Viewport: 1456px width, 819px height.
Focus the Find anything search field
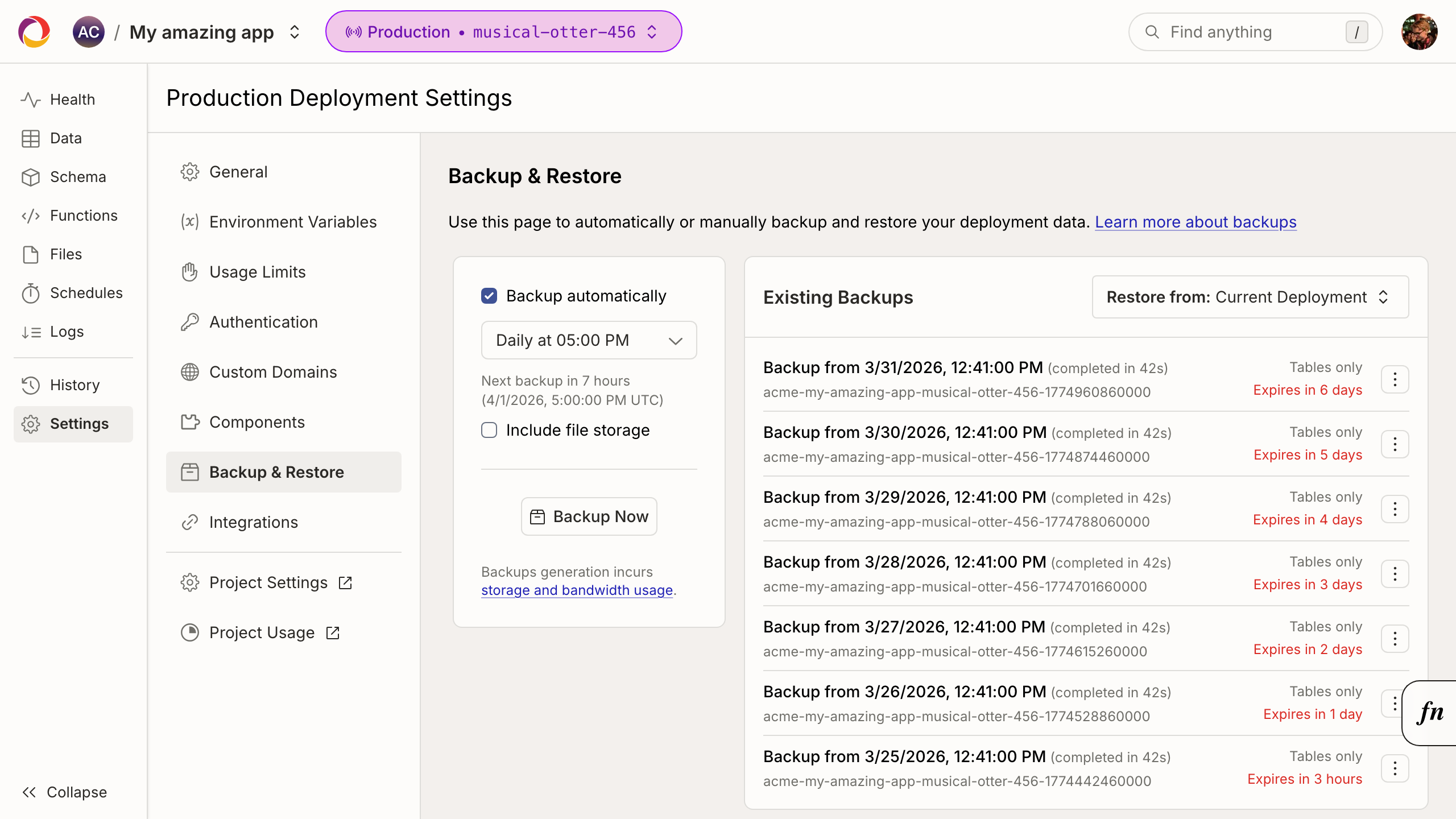1255,32
